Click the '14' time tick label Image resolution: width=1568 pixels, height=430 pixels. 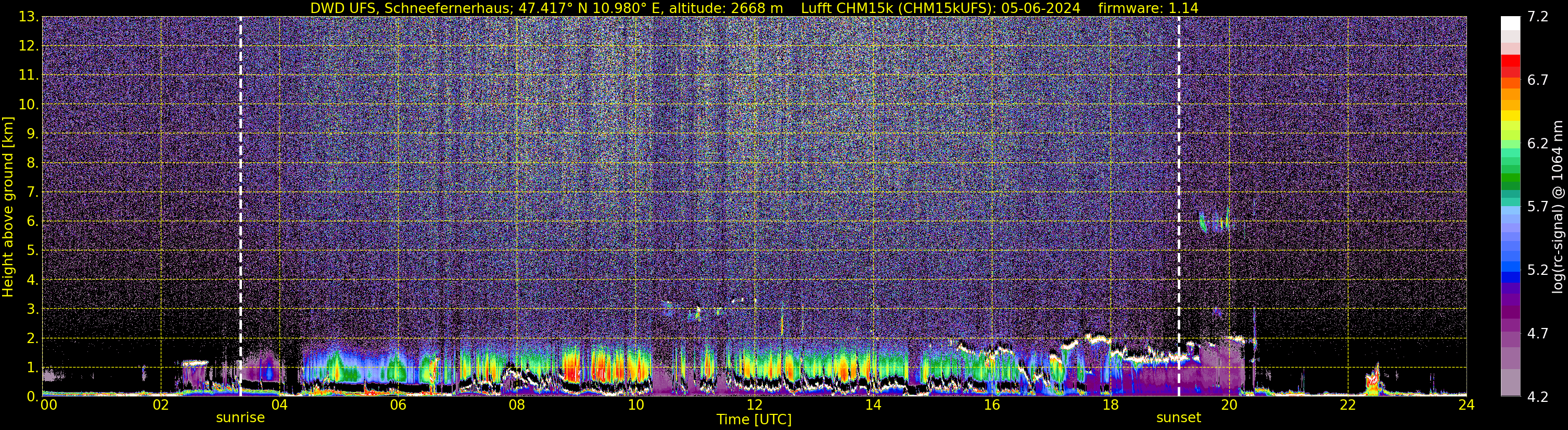pos(873,405)
